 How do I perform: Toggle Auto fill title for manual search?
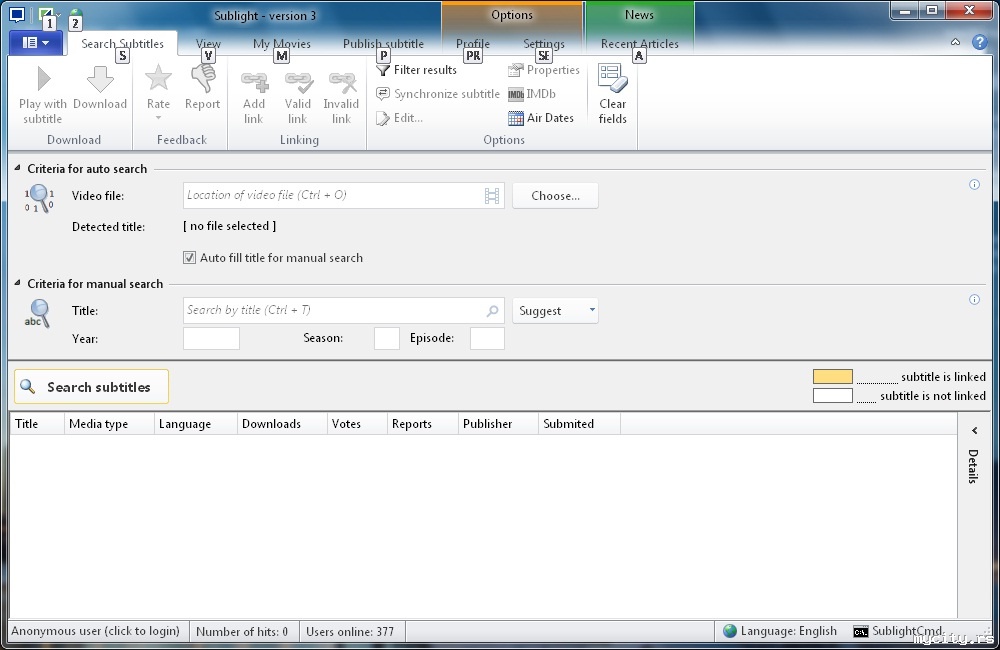pos(189,258)
